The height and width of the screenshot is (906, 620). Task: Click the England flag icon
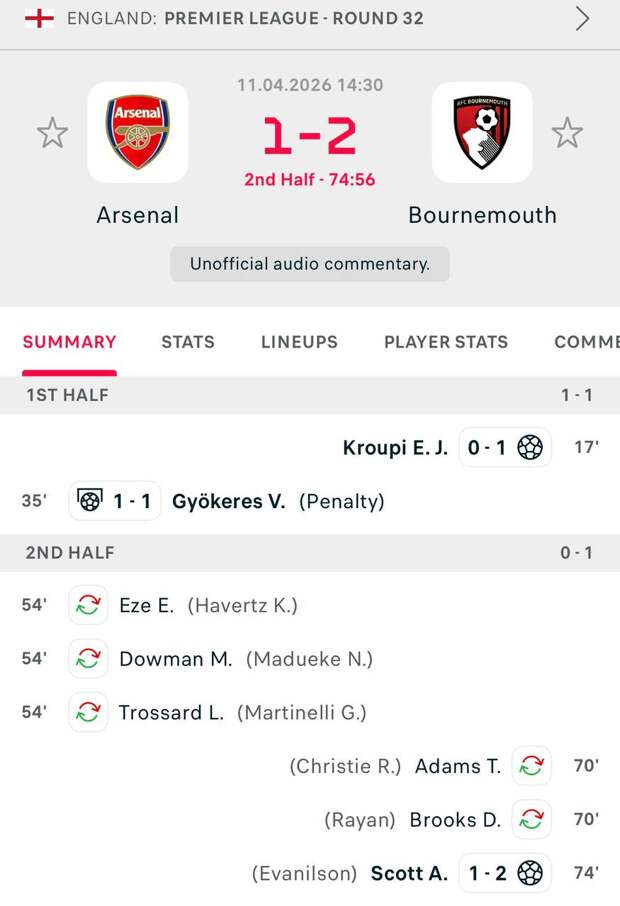click(x=39, y=18)
